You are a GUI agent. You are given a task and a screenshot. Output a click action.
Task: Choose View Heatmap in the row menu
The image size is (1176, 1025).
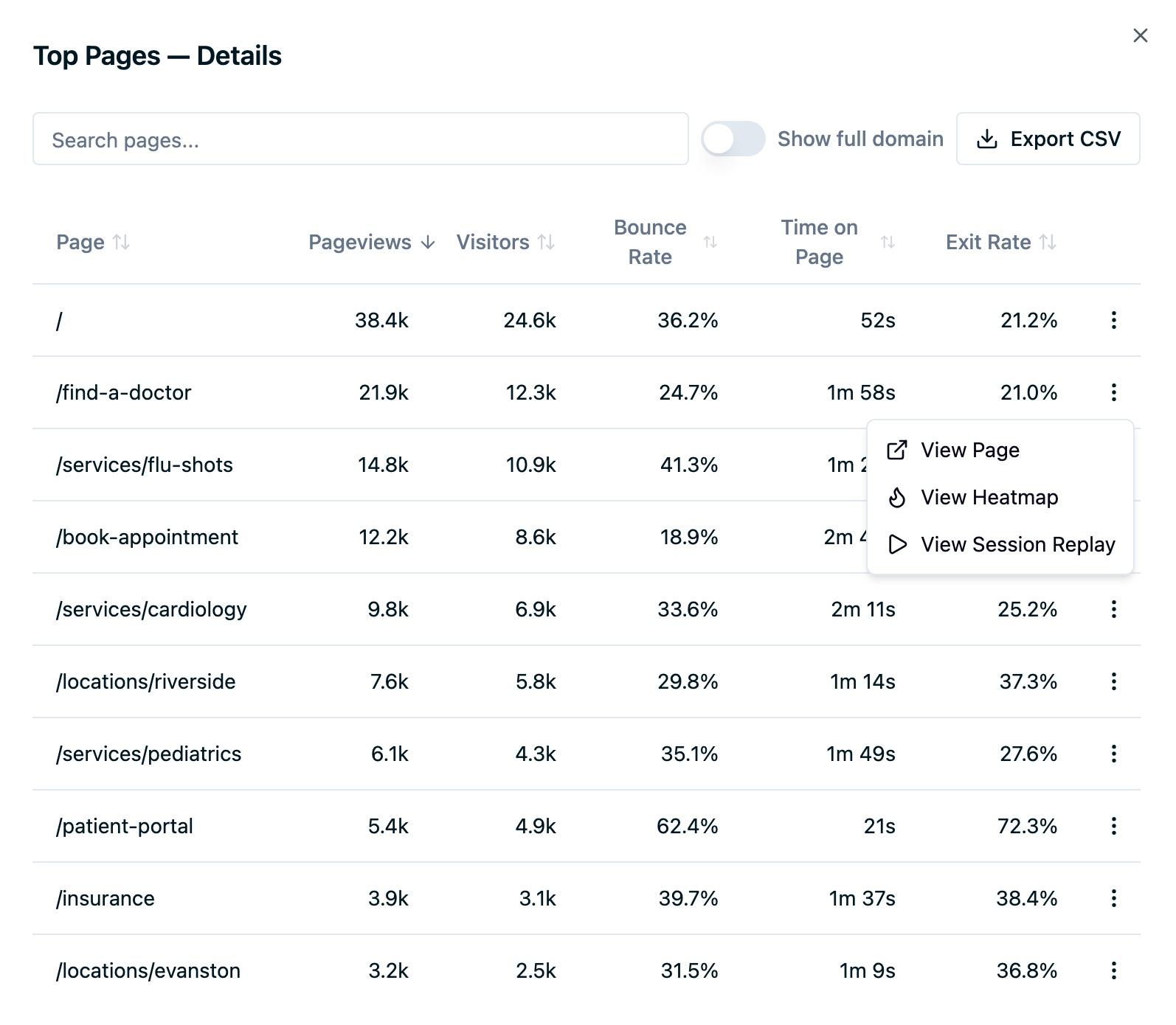[x=1000, y=497]
